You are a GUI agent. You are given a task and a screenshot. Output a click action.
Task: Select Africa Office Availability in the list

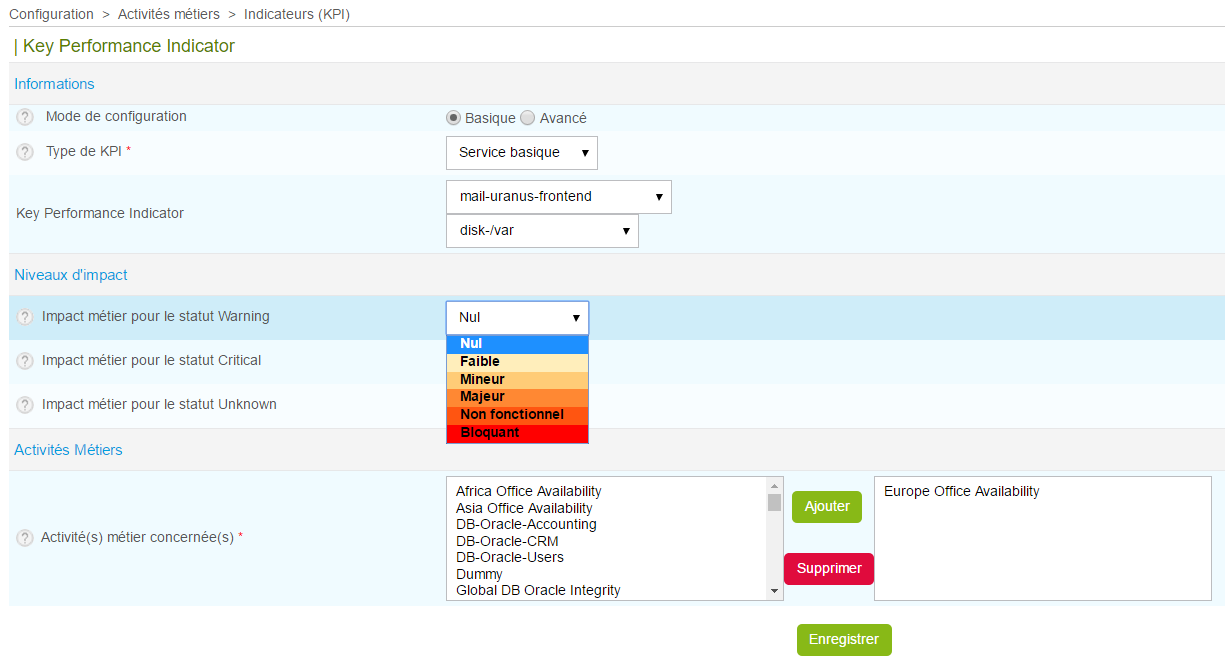[528, 491]
